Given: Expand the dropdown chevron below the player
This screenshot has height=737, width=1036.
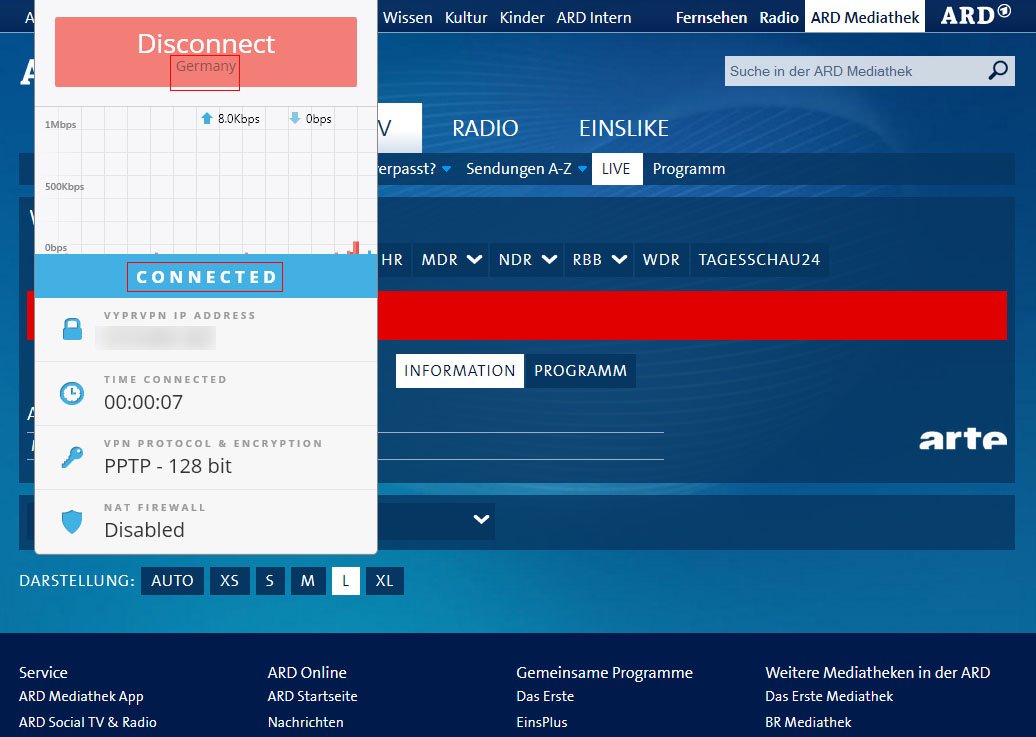Looking at the screenshot, I should click(482, 520).
